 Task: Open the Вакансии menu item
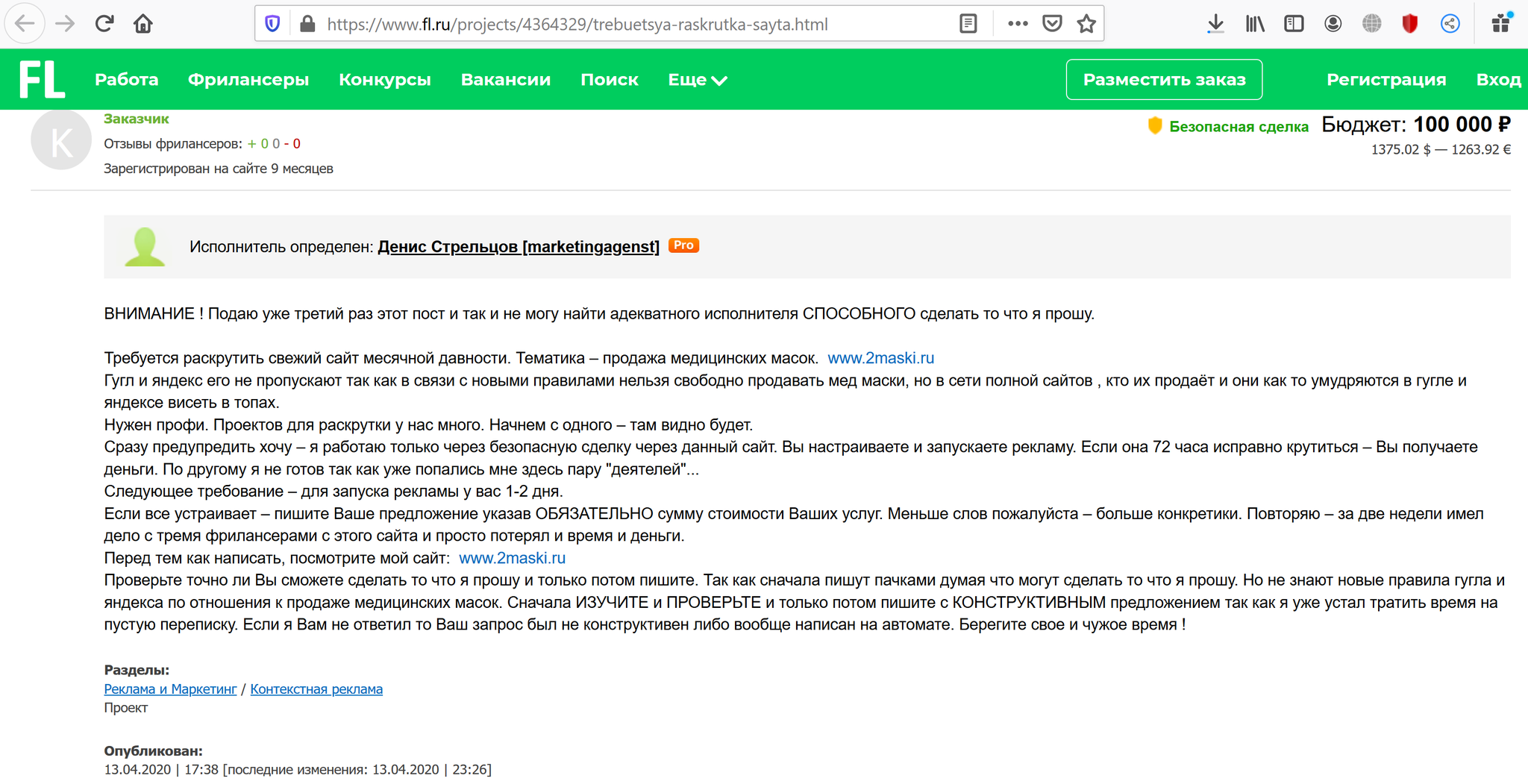[506, 79]
